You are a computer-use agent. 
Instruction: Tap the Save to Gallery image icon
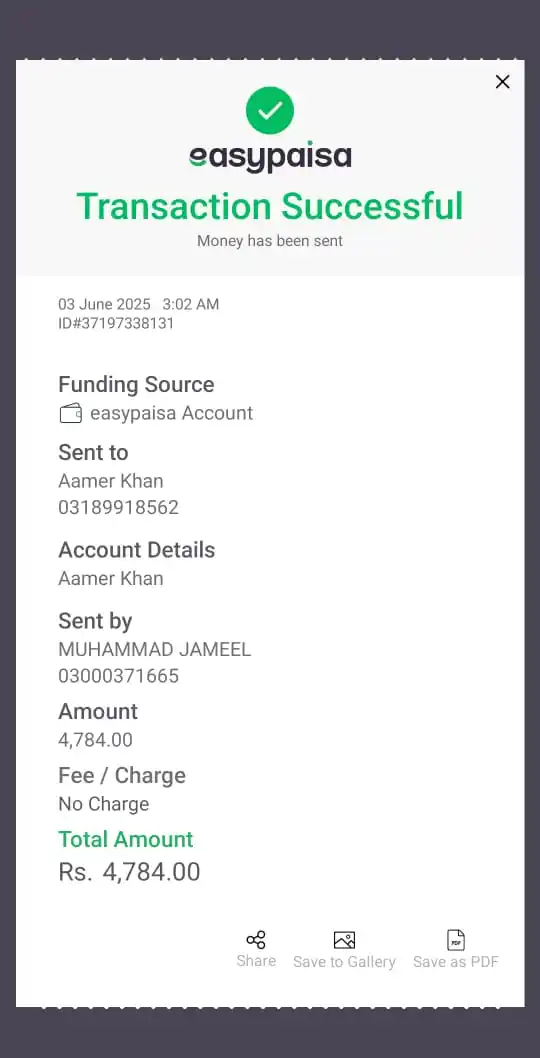344,940
